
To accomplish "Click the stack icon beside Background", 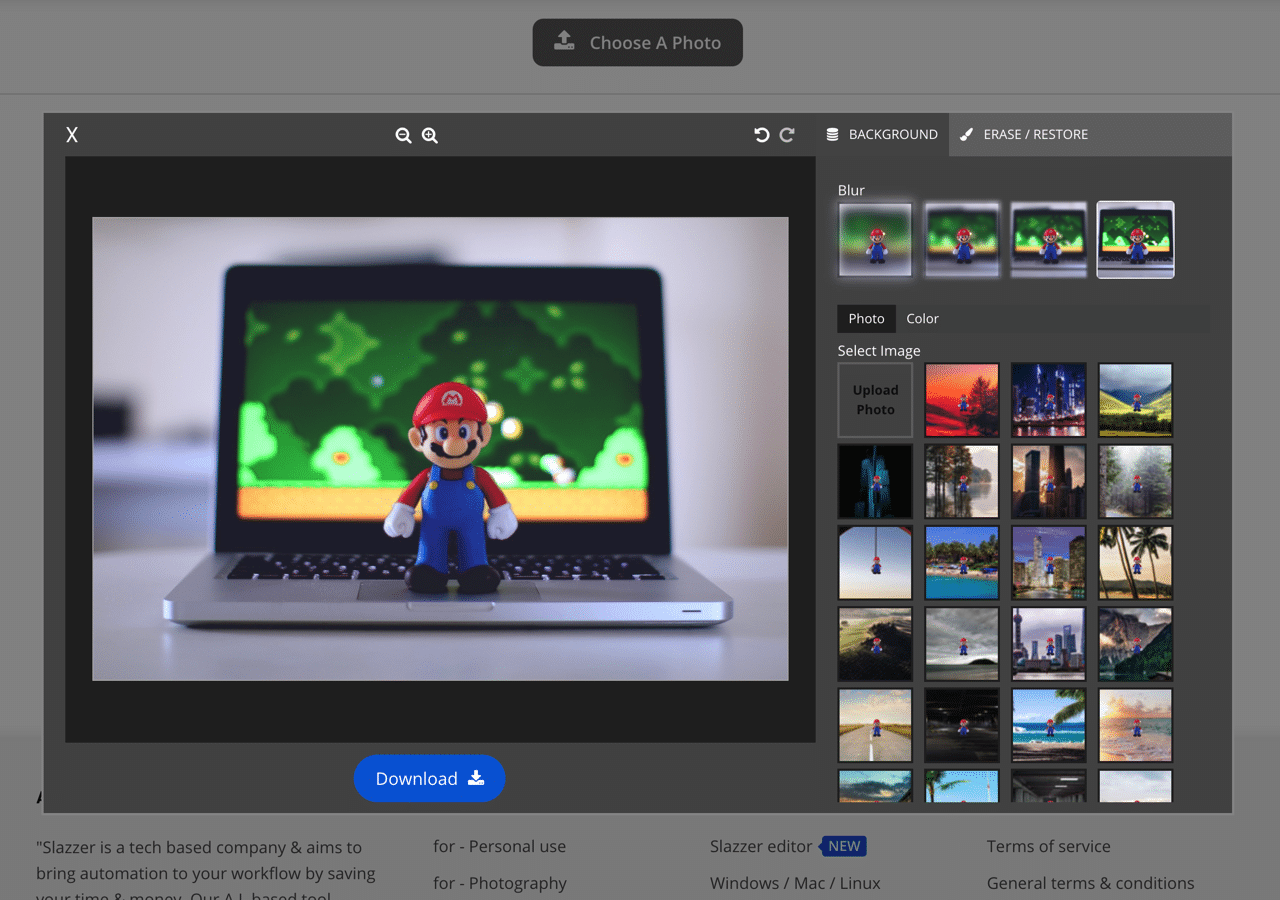I will 831,134.
